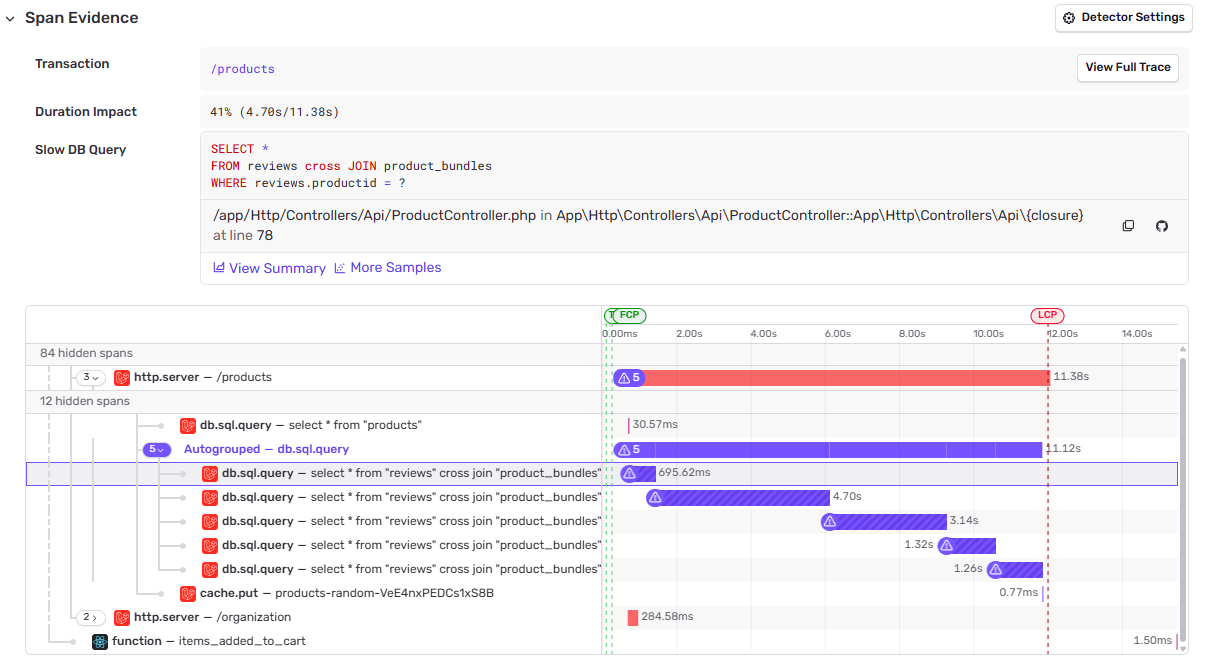Click warning icon on the 695.62ms span
Image resolution: width=1205 pixels, height=668 pixels.
point(629,473)
